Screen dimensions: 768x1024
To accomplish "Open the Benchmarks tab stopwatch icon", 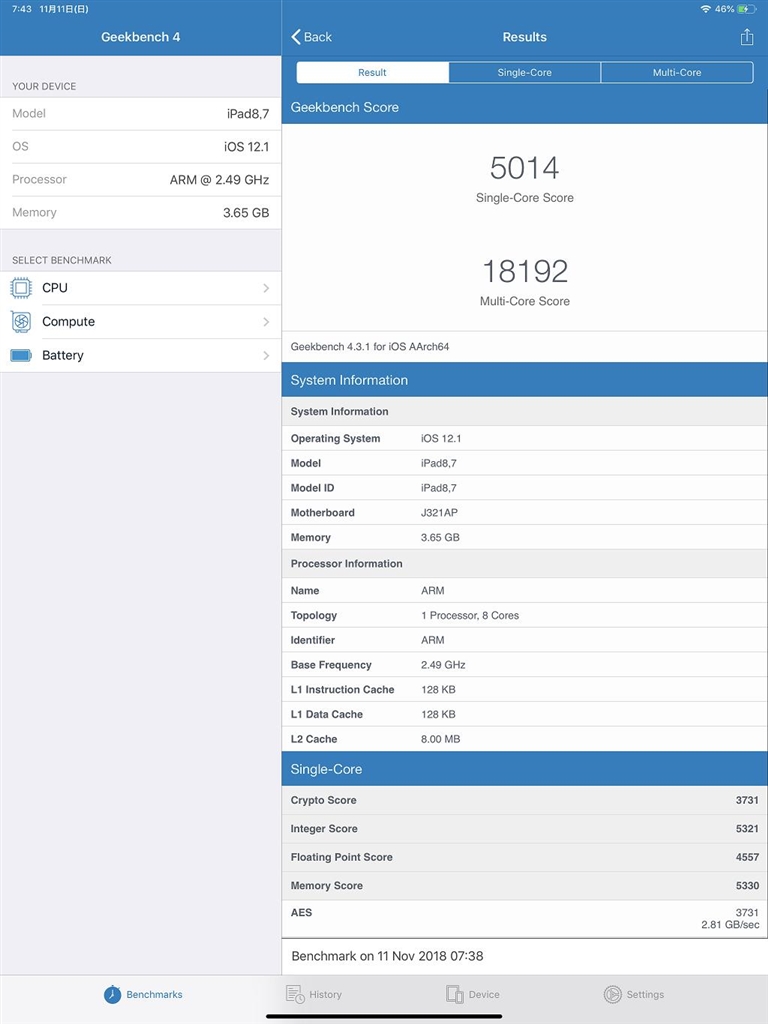I will [x=112, y=994].
